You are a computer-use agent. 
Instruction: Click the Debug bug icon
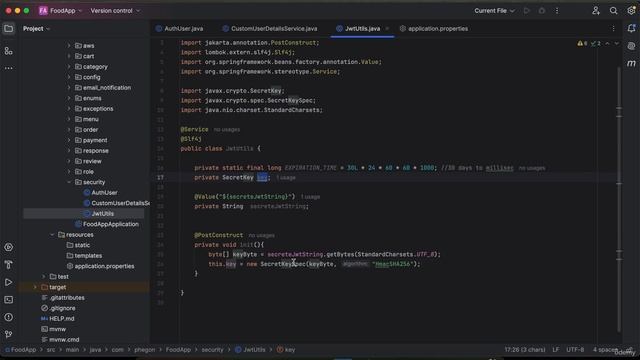[542, 11]
